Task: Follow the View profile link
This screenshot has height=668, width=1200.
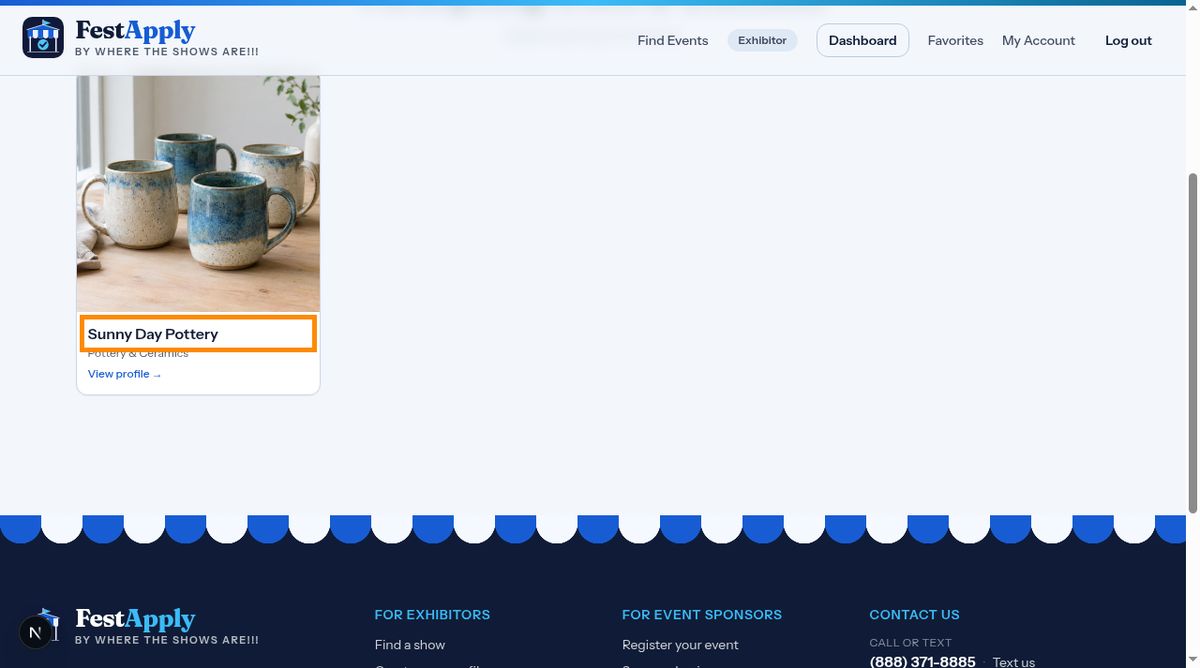Action: [124, 374]
